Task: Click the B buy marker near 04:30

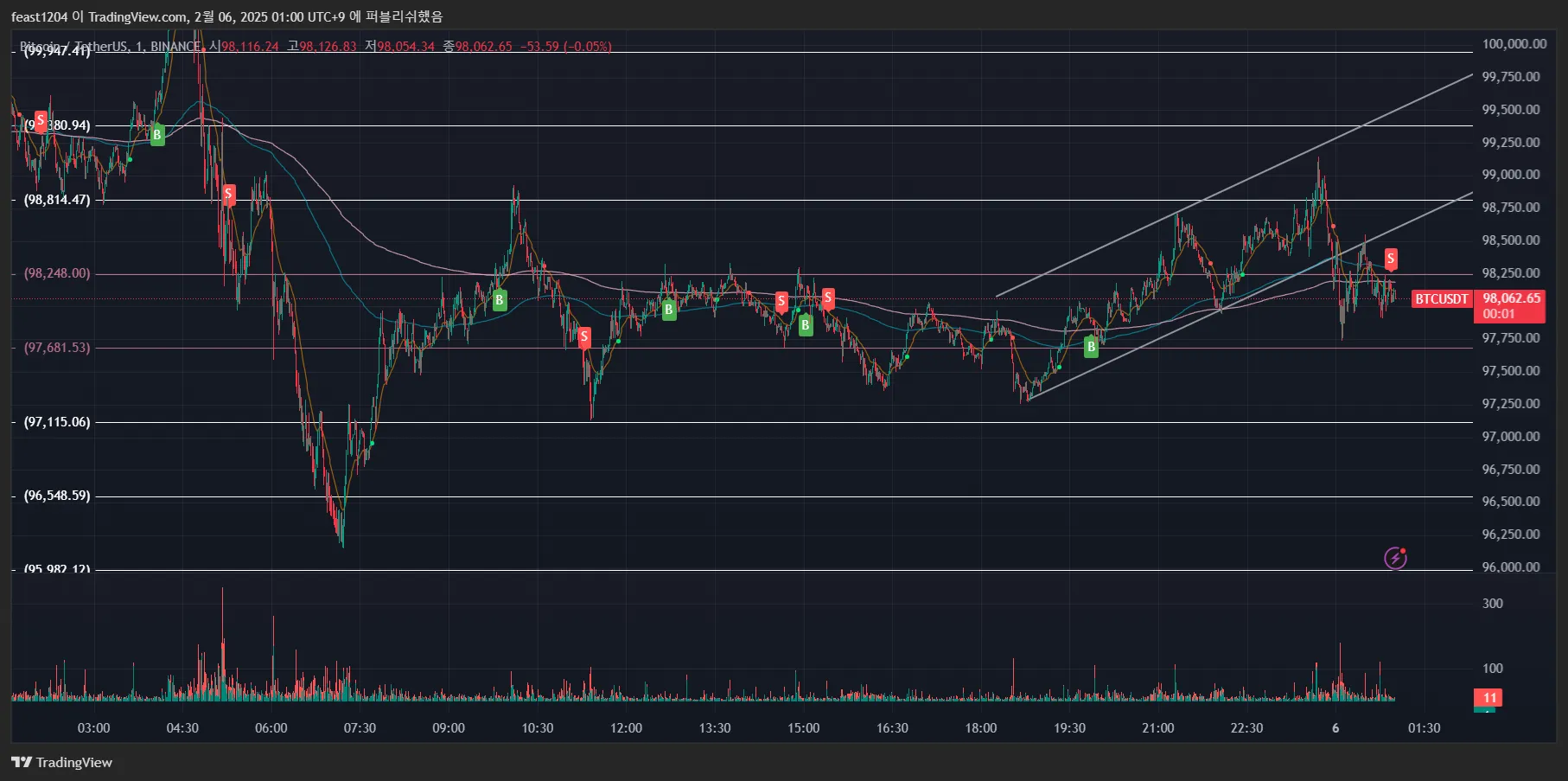Action: pos(156,135)
